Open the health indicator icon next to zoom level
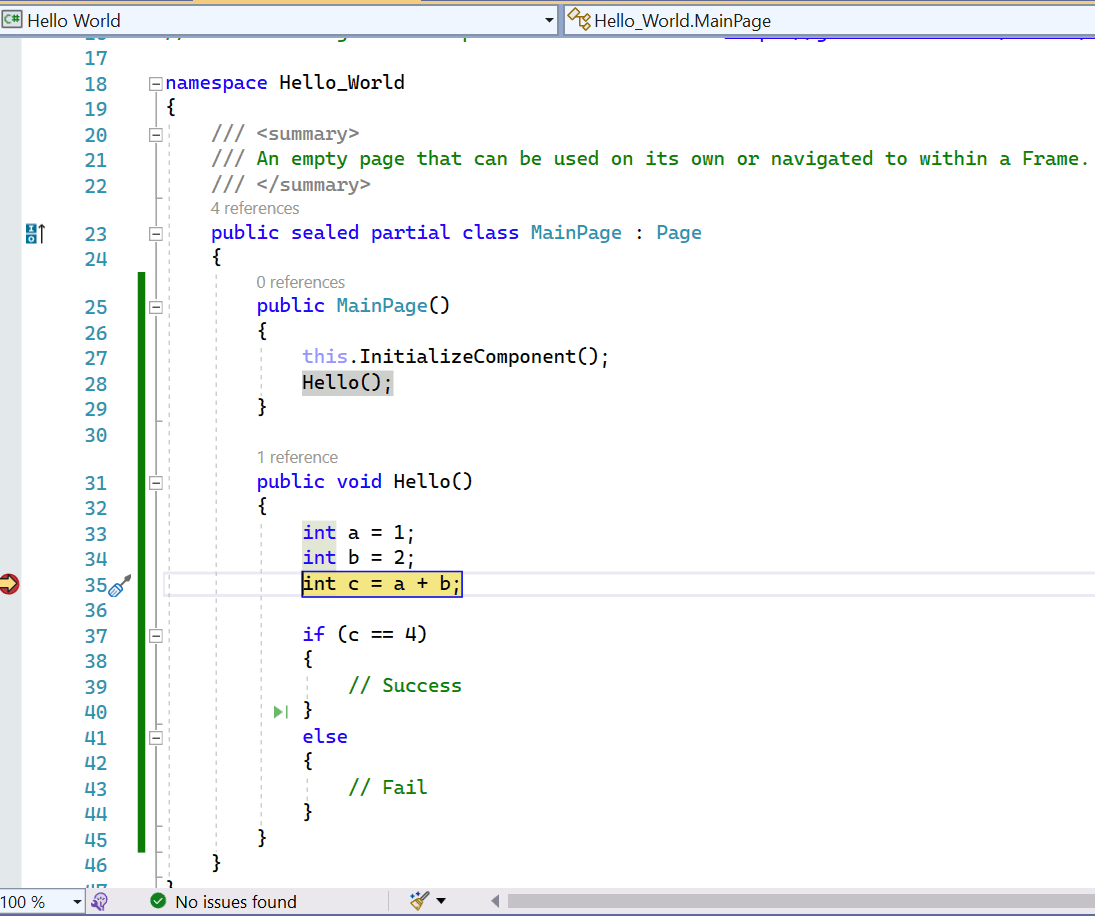 [100, 901]
